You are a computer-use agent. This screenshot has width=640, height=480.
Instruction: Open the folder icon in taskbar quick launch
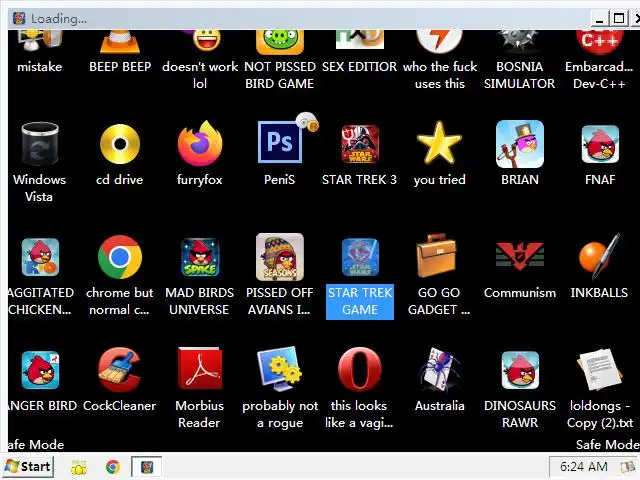79,467
